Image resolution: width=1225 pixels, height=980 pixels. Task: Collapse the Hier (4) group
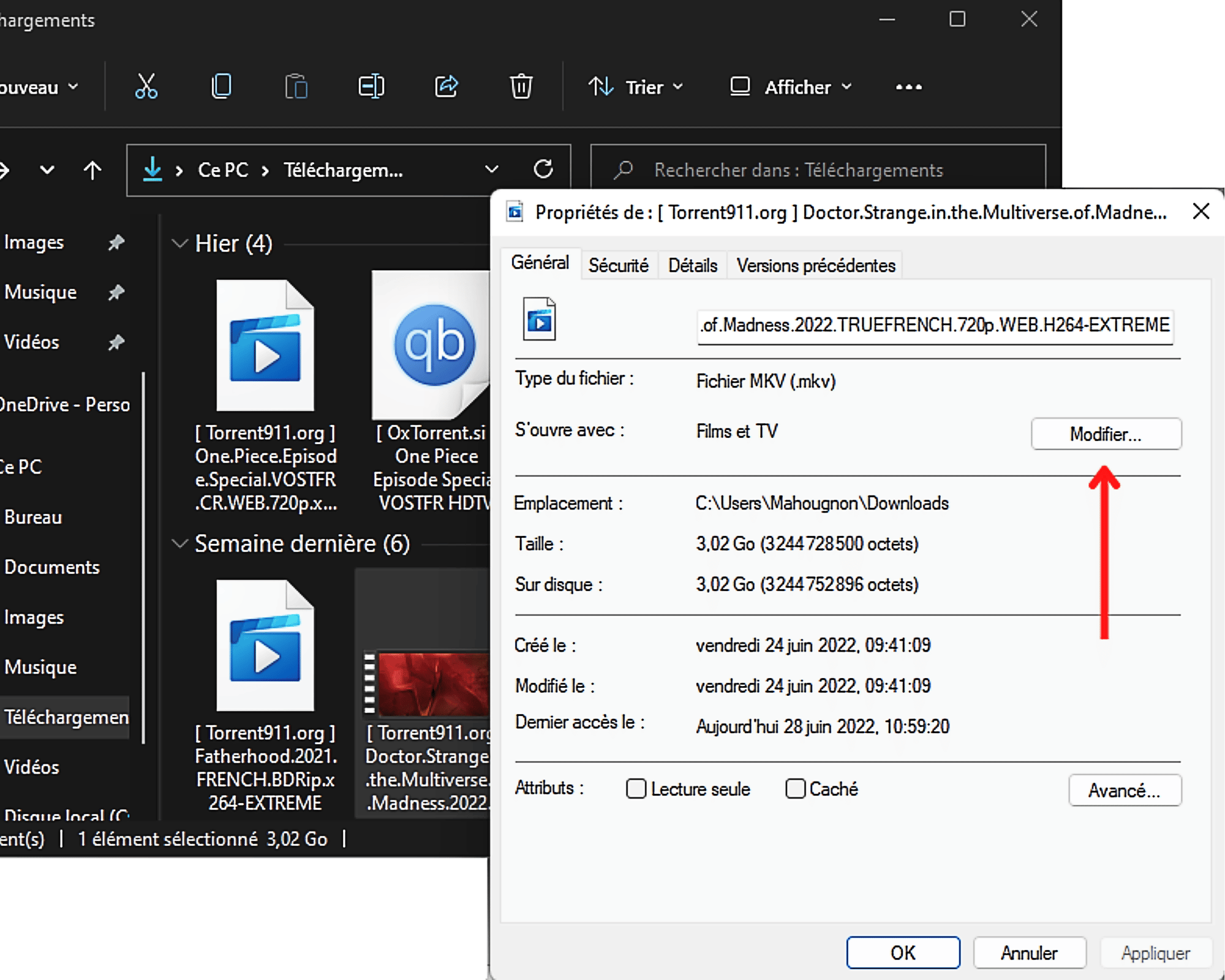click(x=179, y=244)
